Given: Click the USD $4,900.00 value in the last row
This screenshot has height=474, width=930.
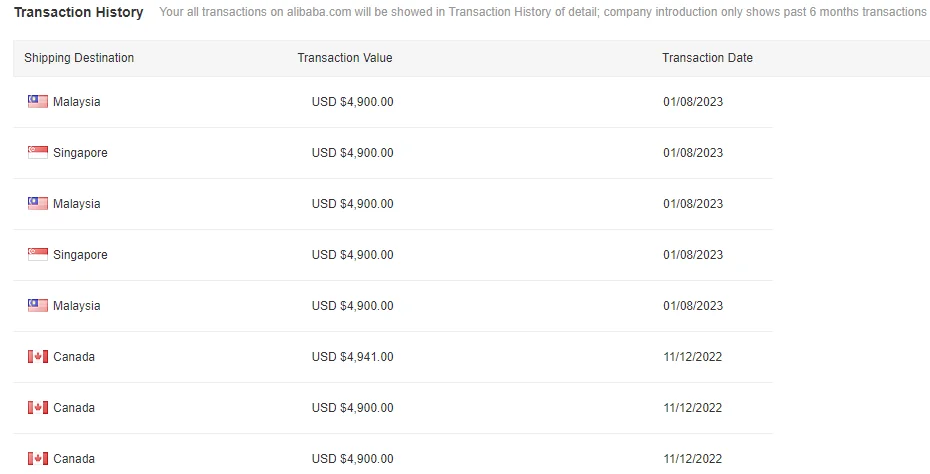Looking at the screenshot, I should tap(353, 459).
